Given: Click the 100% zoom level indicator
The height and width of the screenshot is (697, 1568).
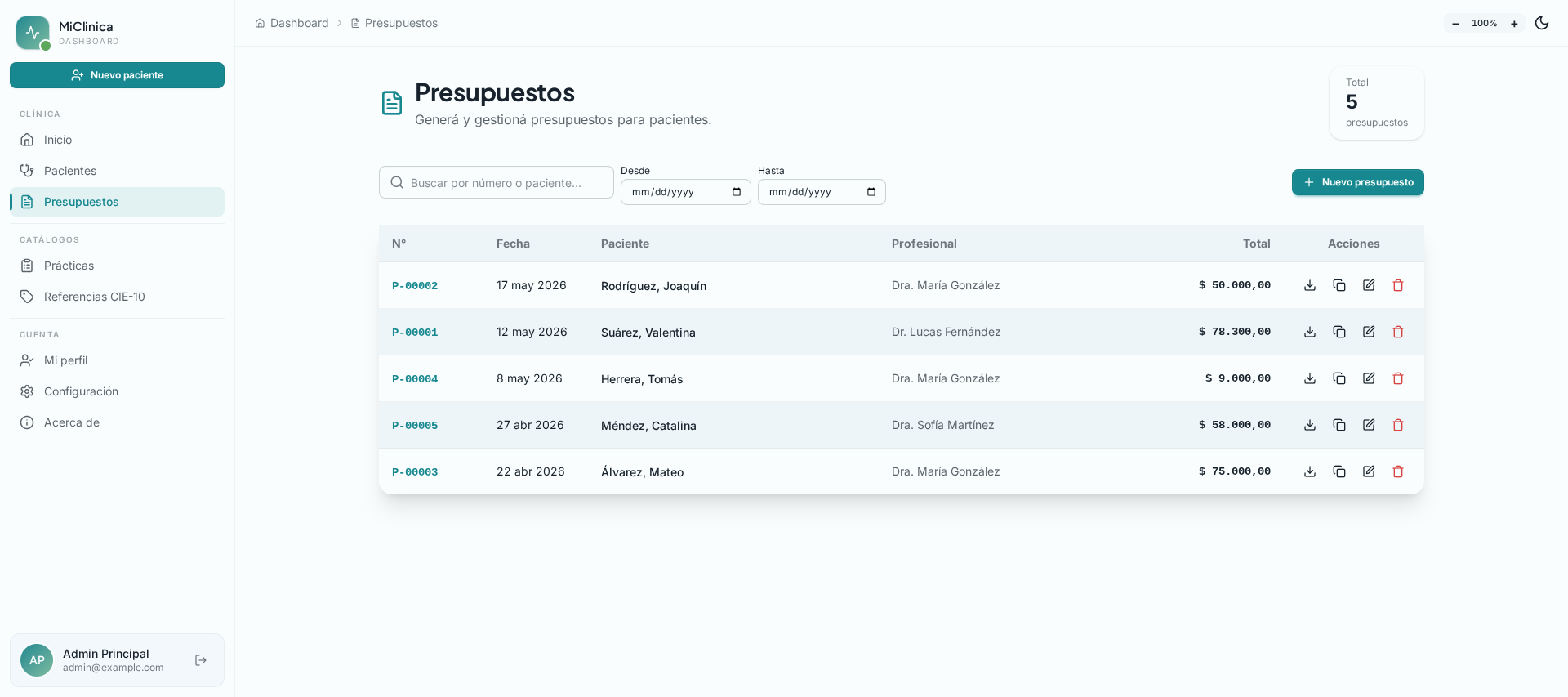Looking at the screenshot, I should [1484, 24].
